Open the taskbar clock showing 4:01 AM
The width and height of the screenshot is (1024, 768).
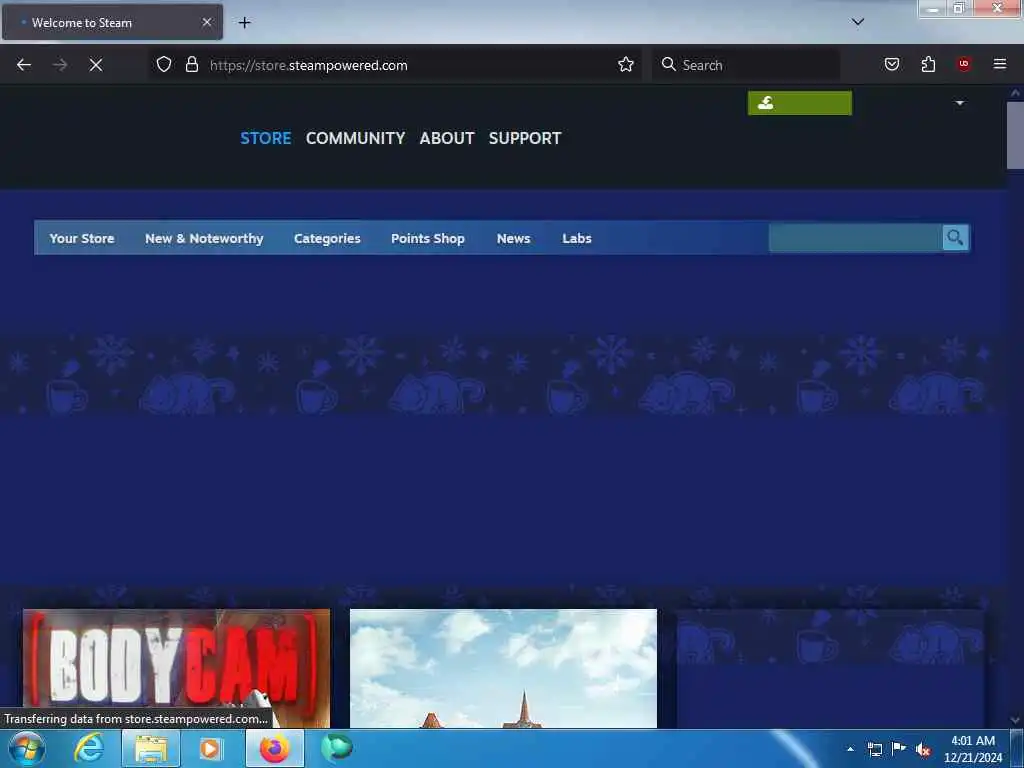(x=972, y=749)
